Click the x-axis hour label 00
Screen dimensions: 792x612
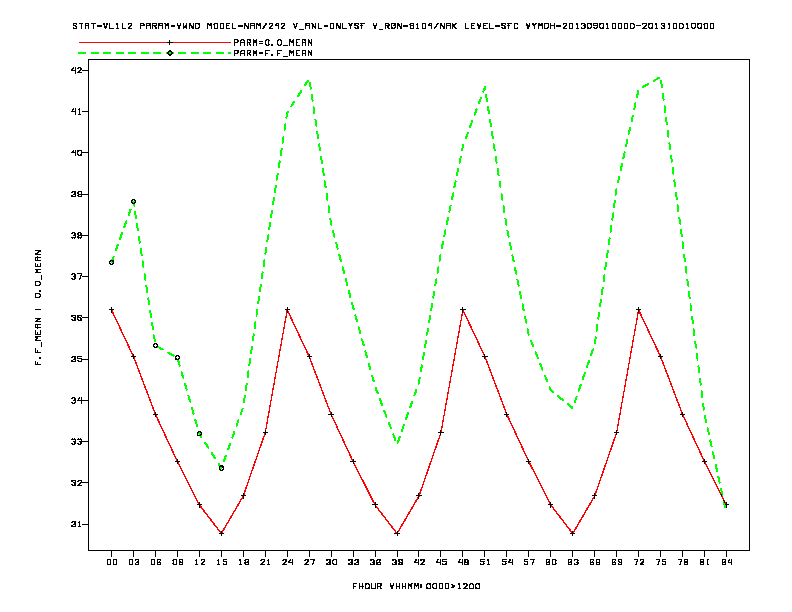pyautogui.click(x=112, y=562)
